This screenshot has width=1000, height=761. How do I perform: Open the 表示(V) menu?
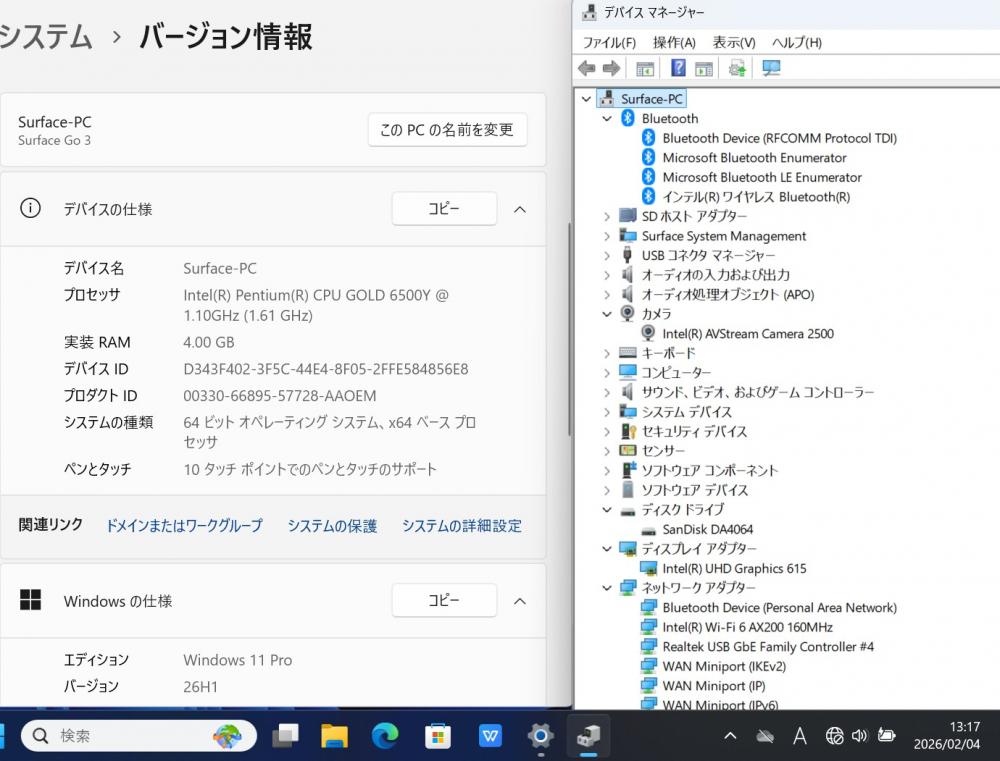click(733, 42)
